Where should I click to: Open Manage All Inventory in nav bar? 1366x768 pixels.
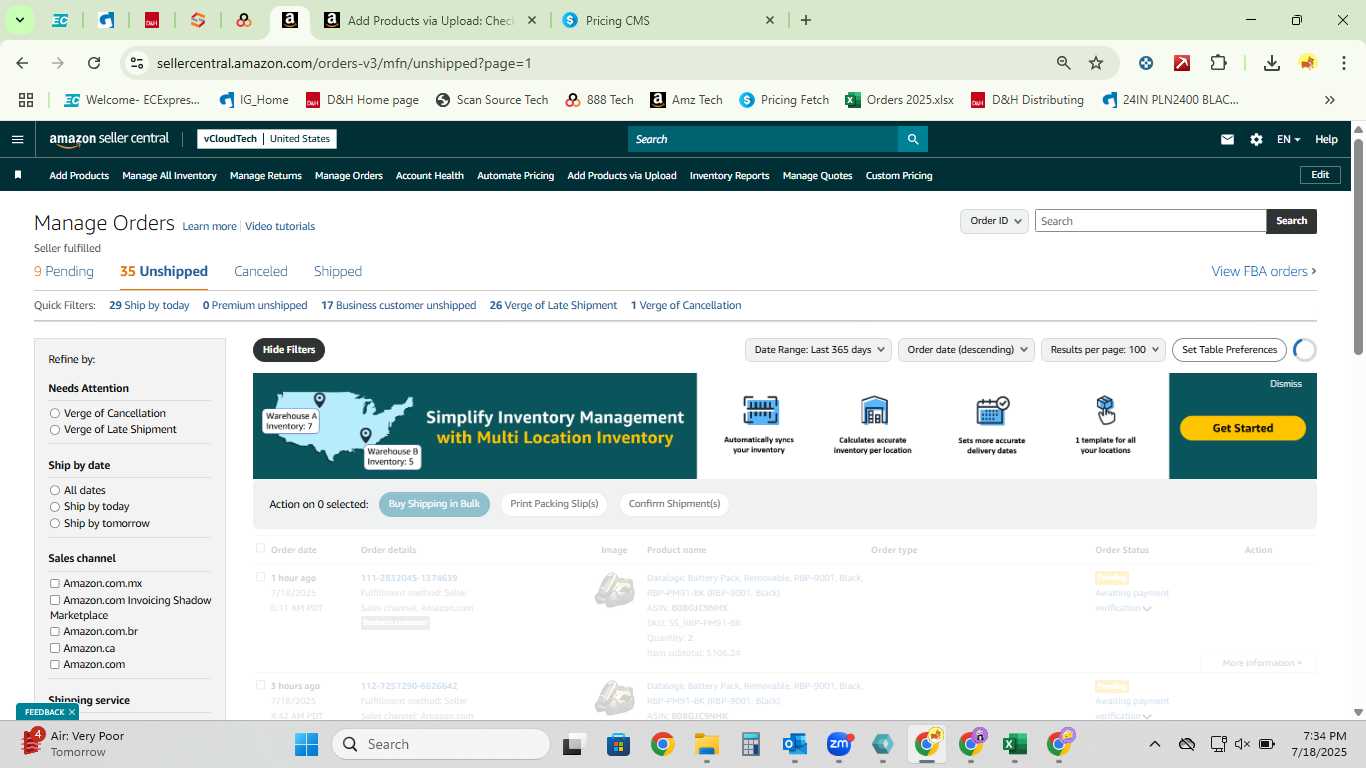click(x=169, y=175)
